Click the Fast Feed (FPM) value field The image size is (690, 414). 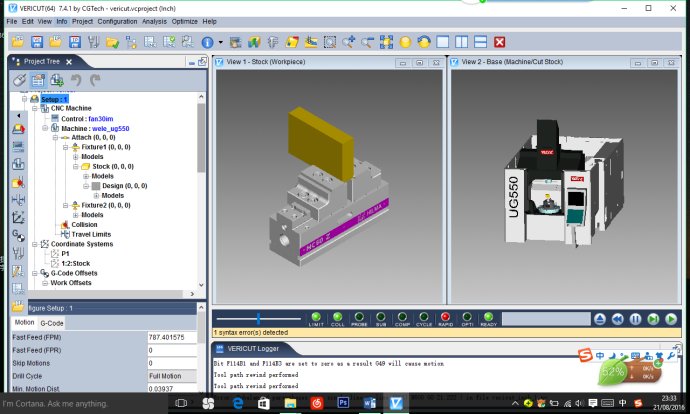coord(172,337)
